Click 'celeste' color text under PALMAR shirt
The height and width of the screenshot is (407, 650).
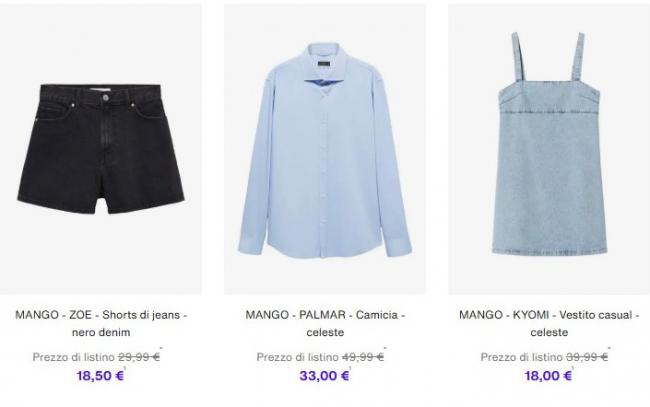tap(325, 332)
